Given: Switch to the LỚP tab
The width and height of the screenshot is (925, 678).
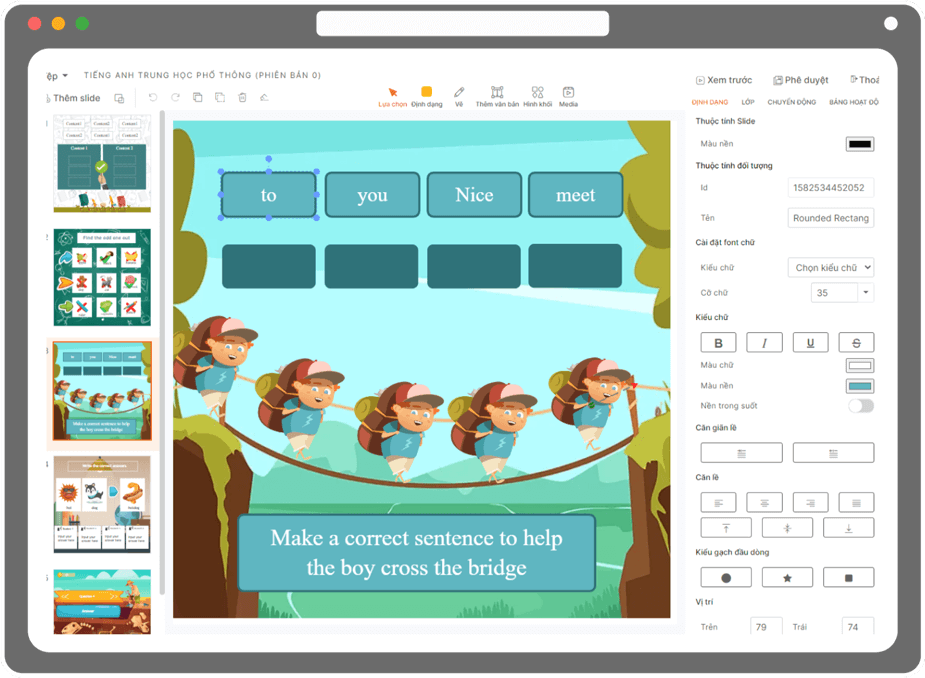Looking at the screenshot, I should pos(748,102).
